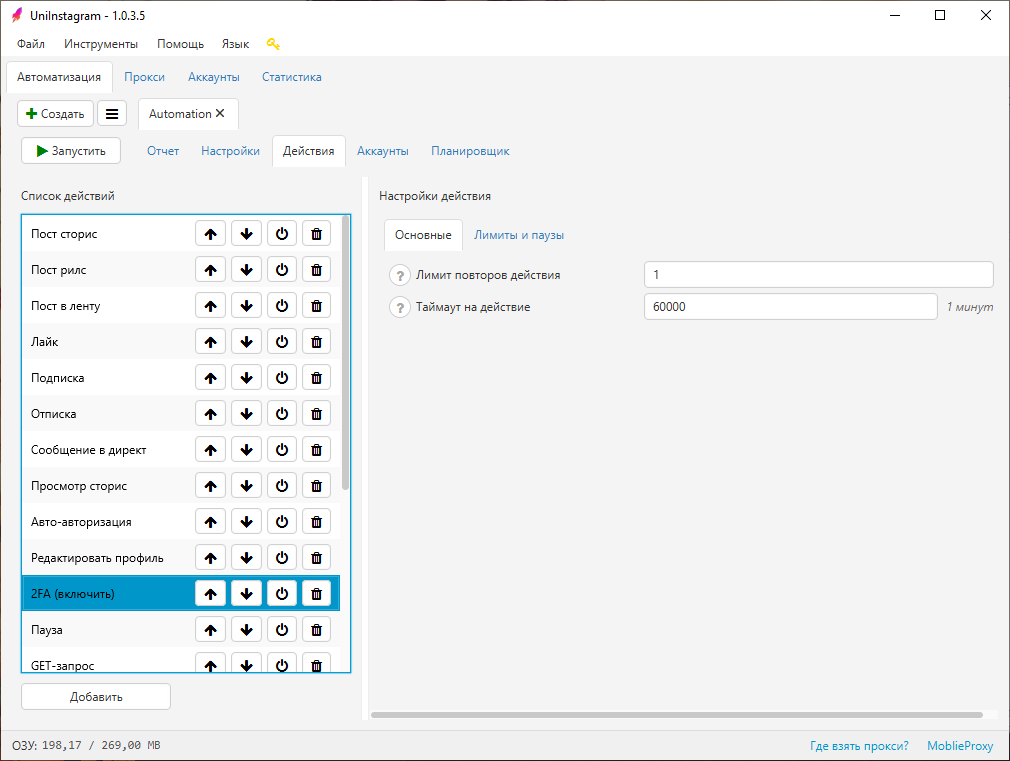Show help for 'Таймаут на действие'
The height and width of the screenshot is (761, 1010).
pos(400,307)
